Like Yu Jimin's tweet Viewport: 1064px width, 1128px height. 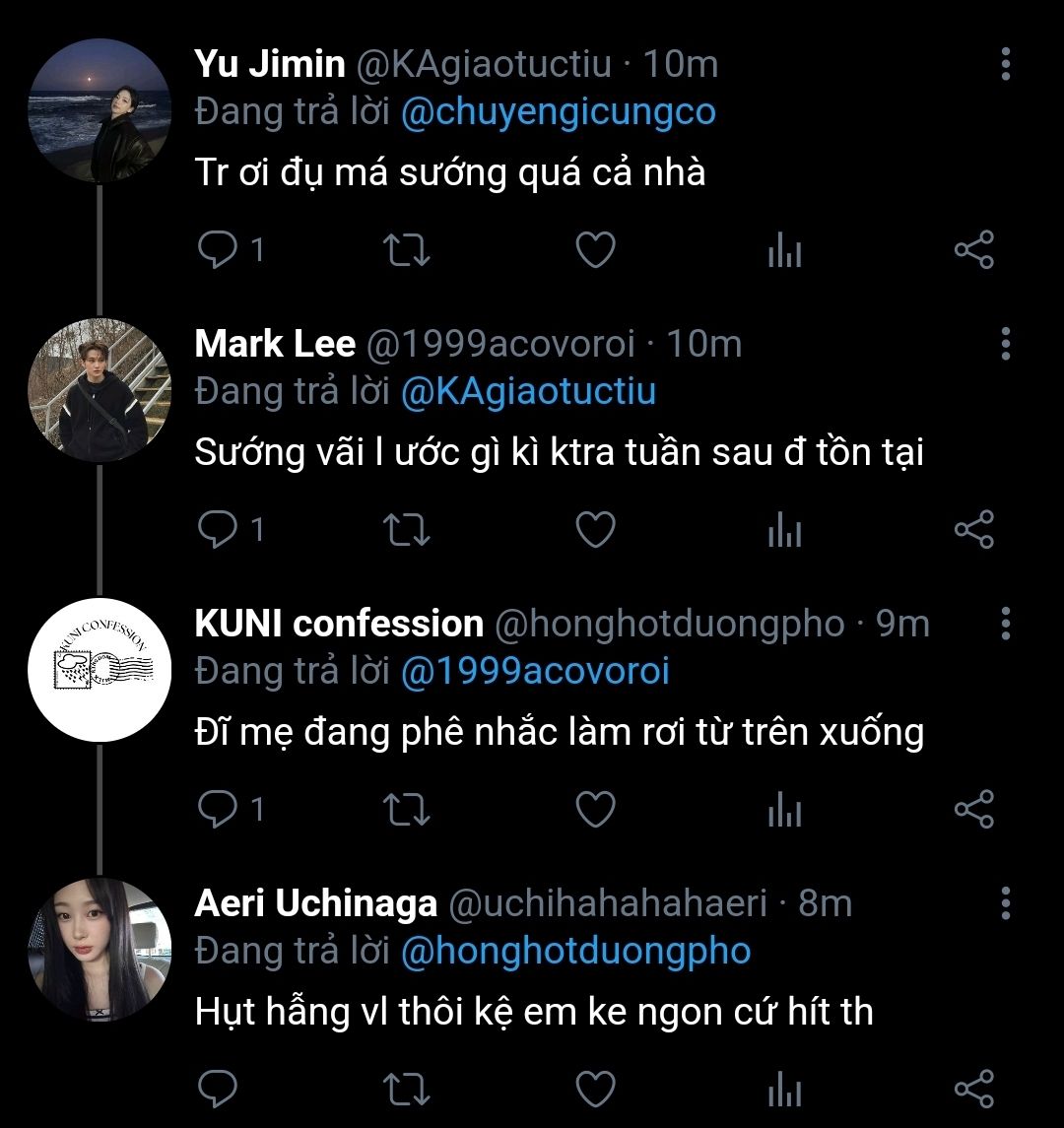[x=595, y=251]
